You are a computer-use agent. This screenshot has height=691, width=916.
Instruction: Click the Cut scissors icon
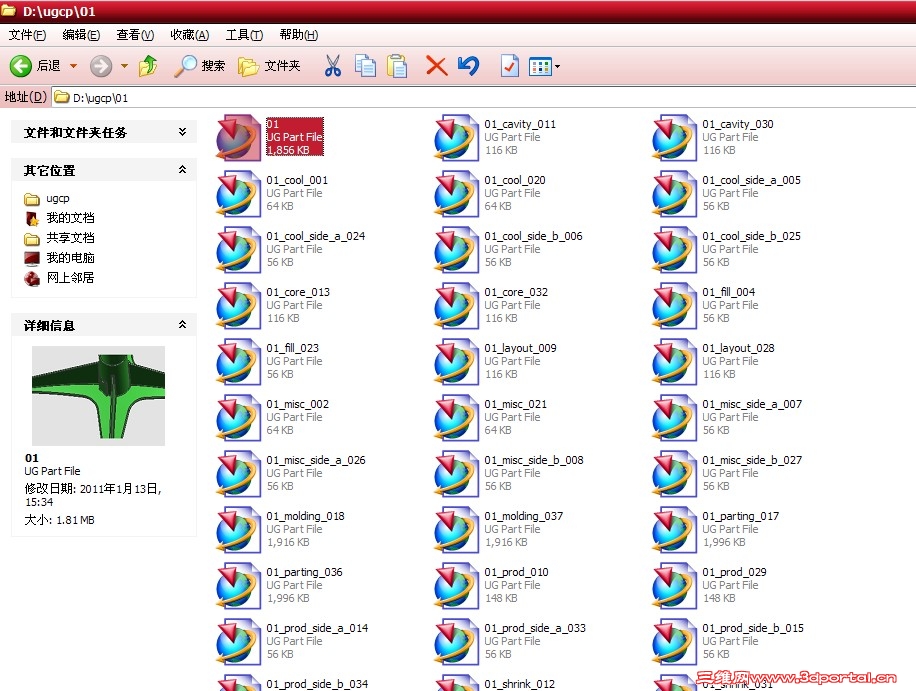(333, 66)
